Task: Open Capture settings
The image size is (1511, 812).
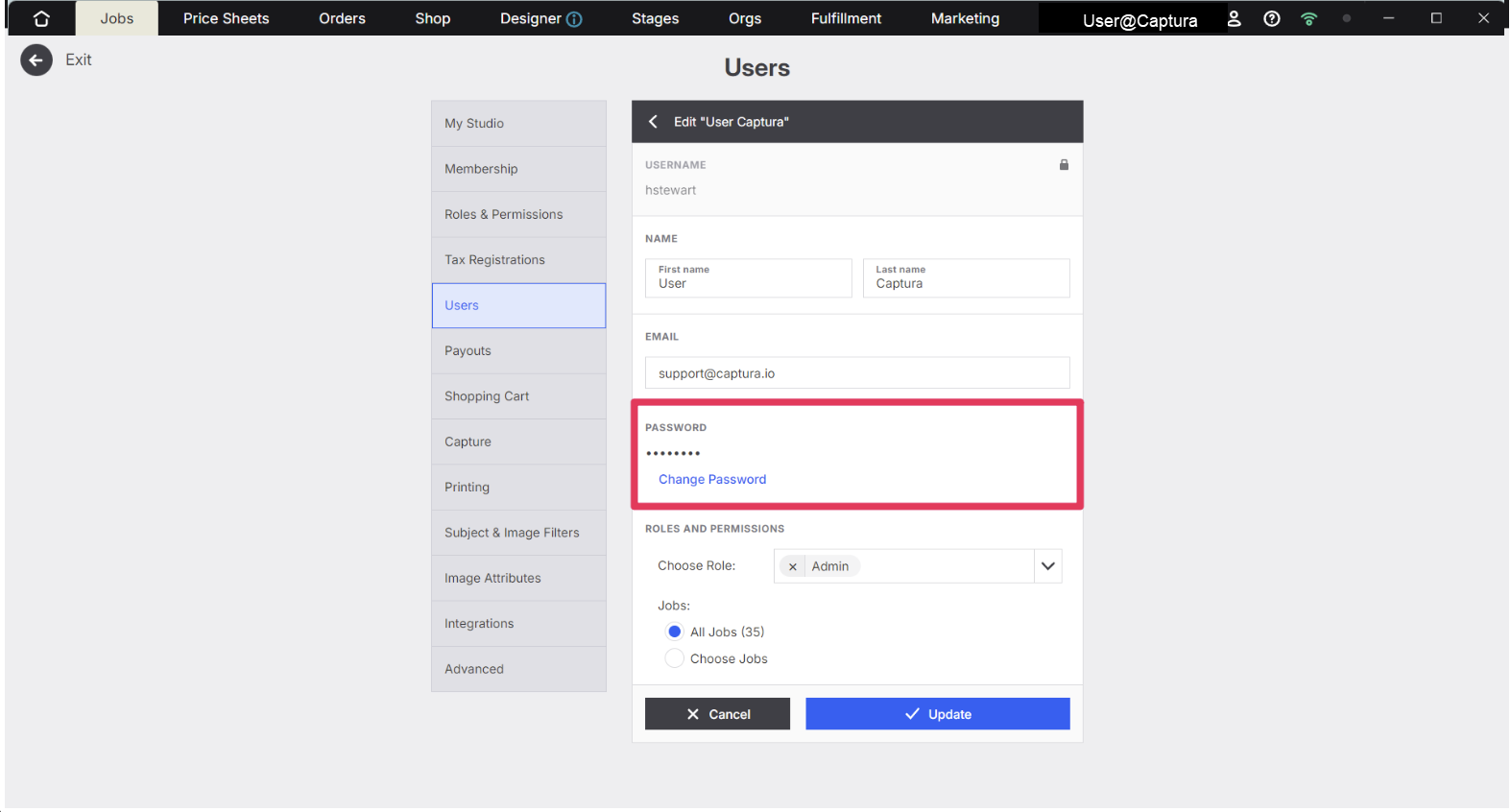Action: (518, 442)
